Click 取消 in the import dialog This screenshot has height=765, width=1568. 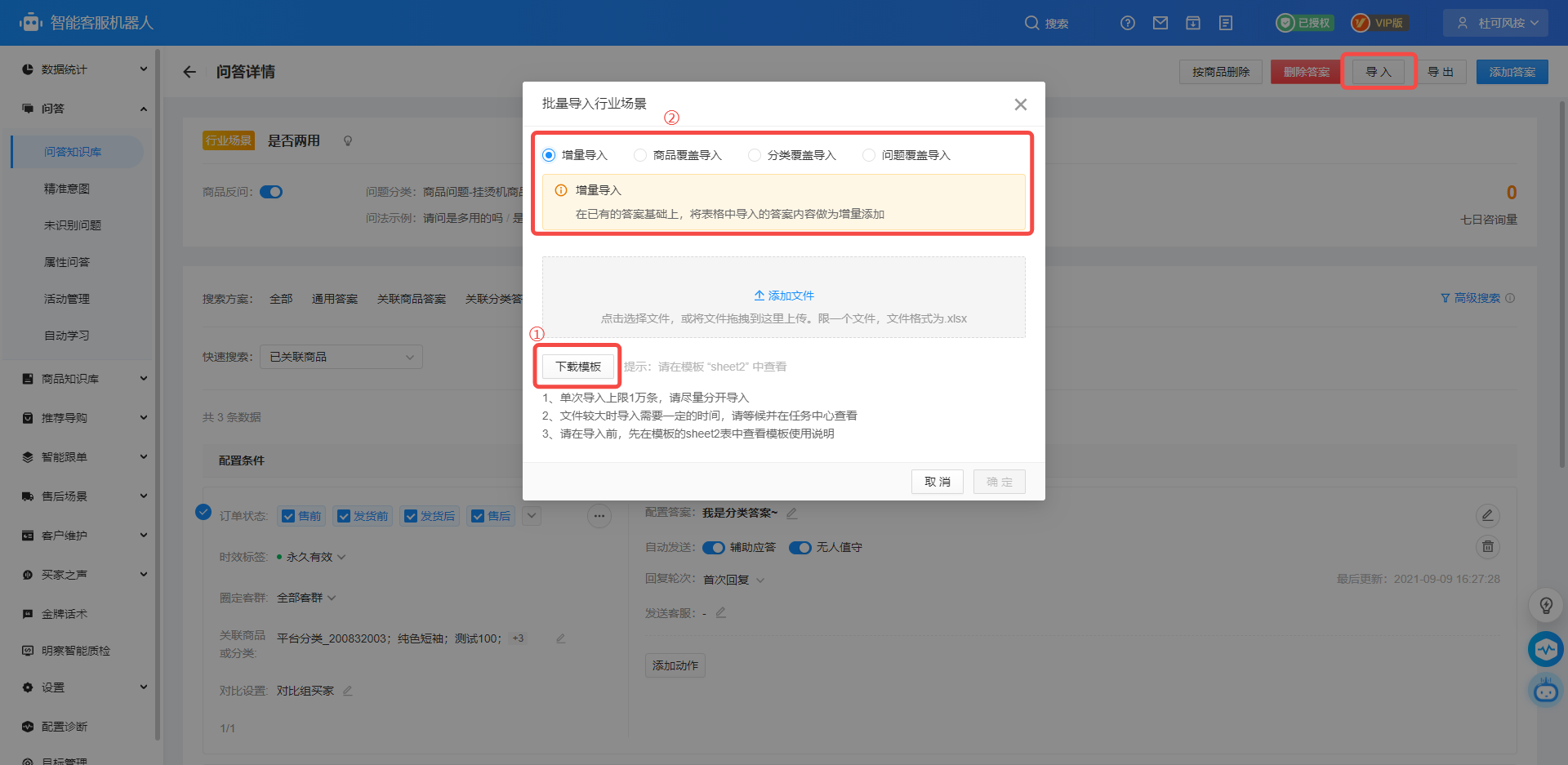click(938, 482)
